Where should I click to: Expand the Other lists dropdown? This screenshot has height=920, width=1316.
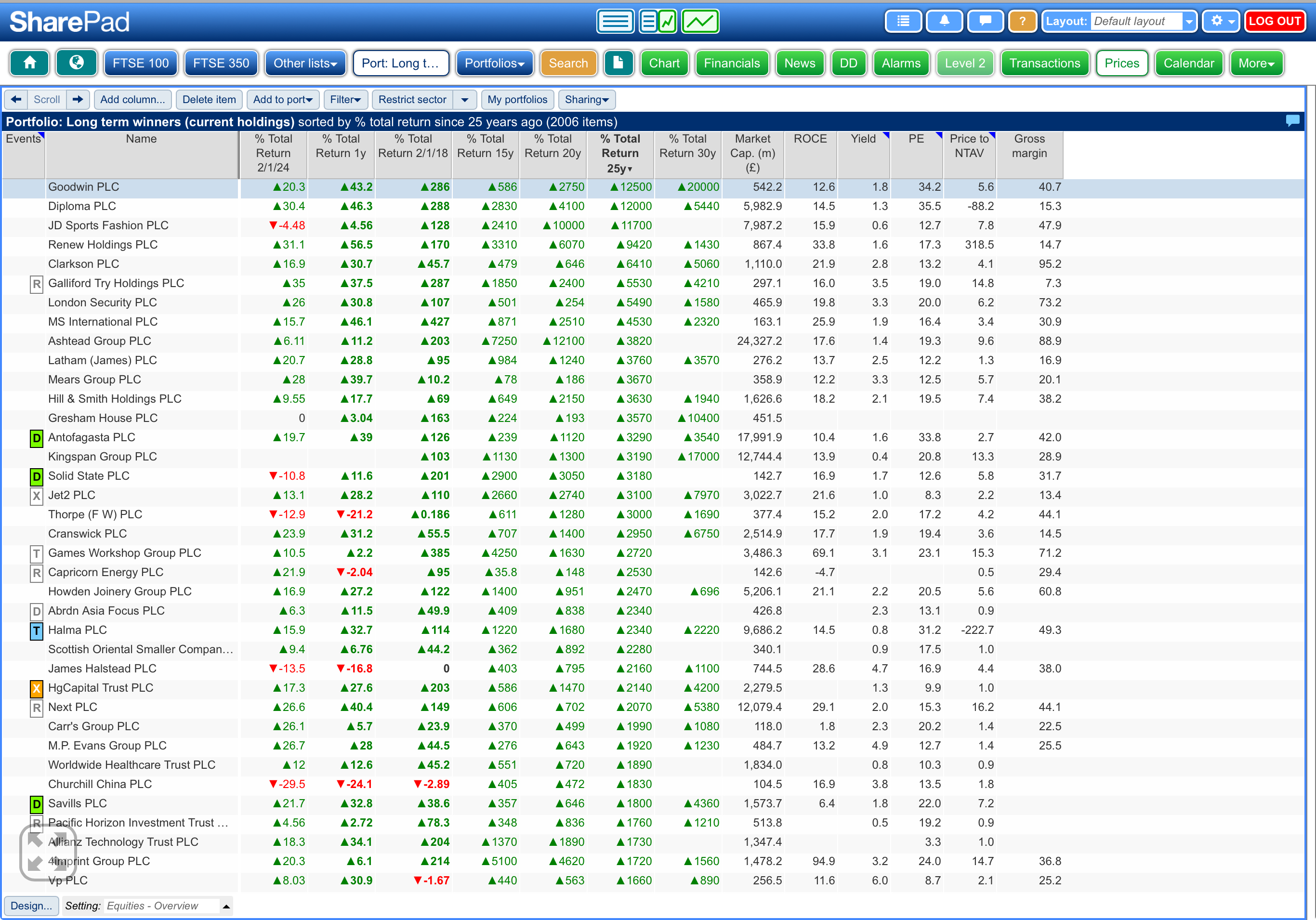click(305, 63)
